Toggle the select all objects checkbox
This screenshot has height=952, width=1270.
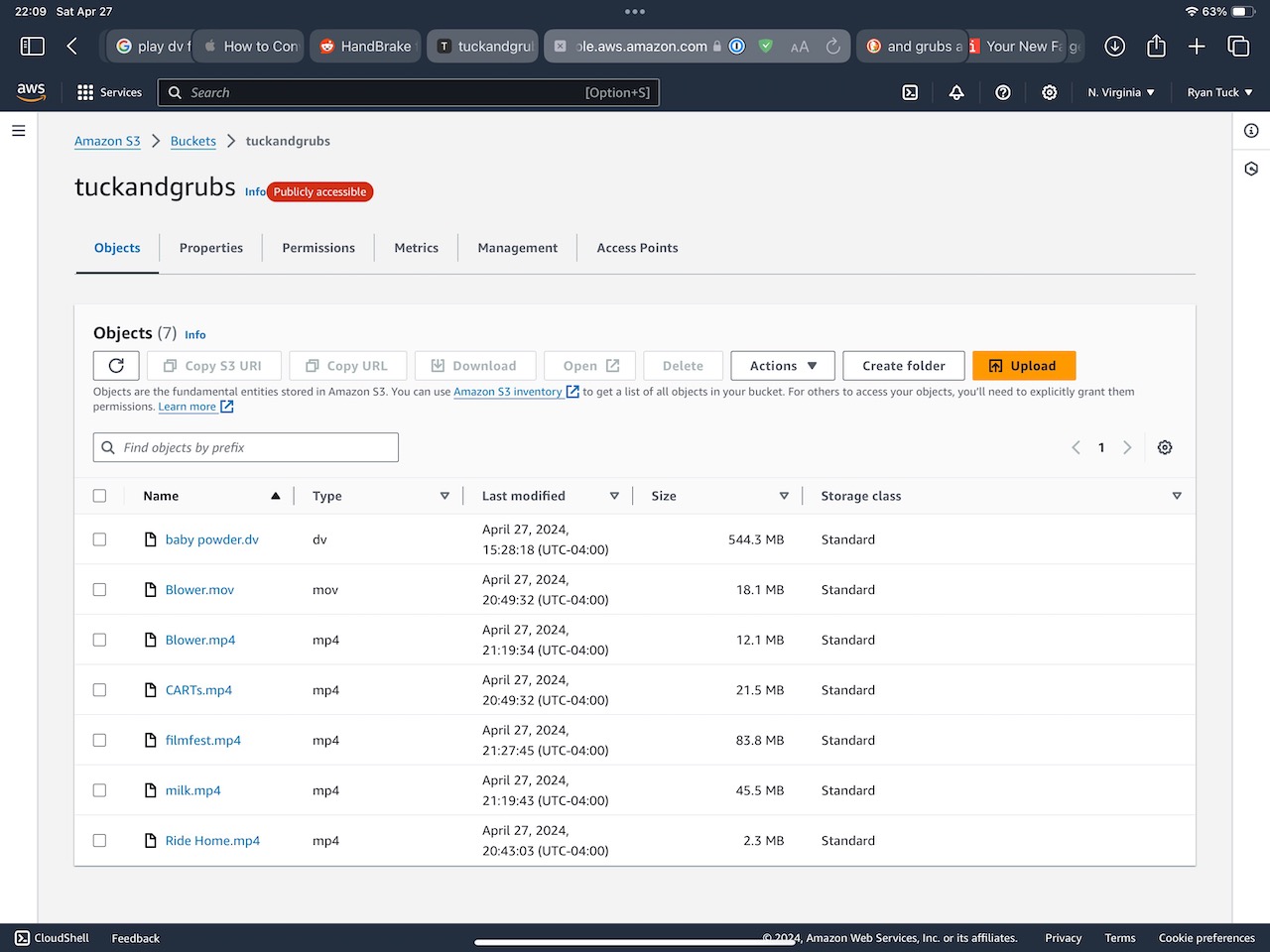(99, 496)
